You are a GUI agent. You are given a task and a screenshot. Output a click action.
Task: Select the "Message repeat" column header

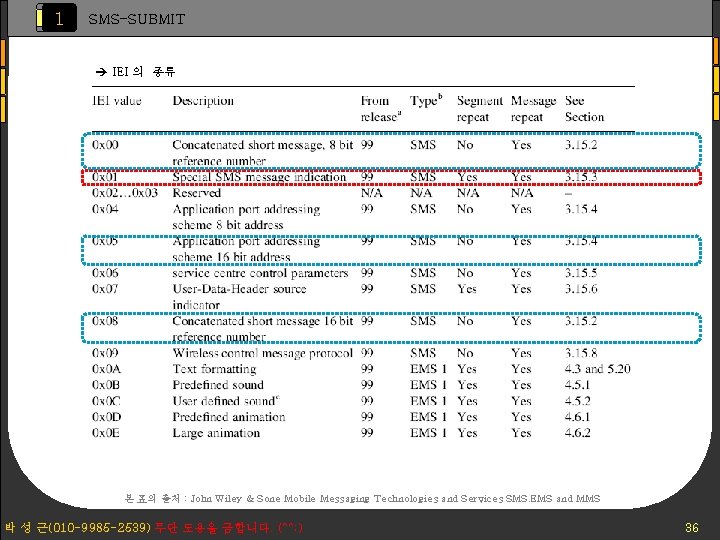pyautogui.click(x=533, y=109)
